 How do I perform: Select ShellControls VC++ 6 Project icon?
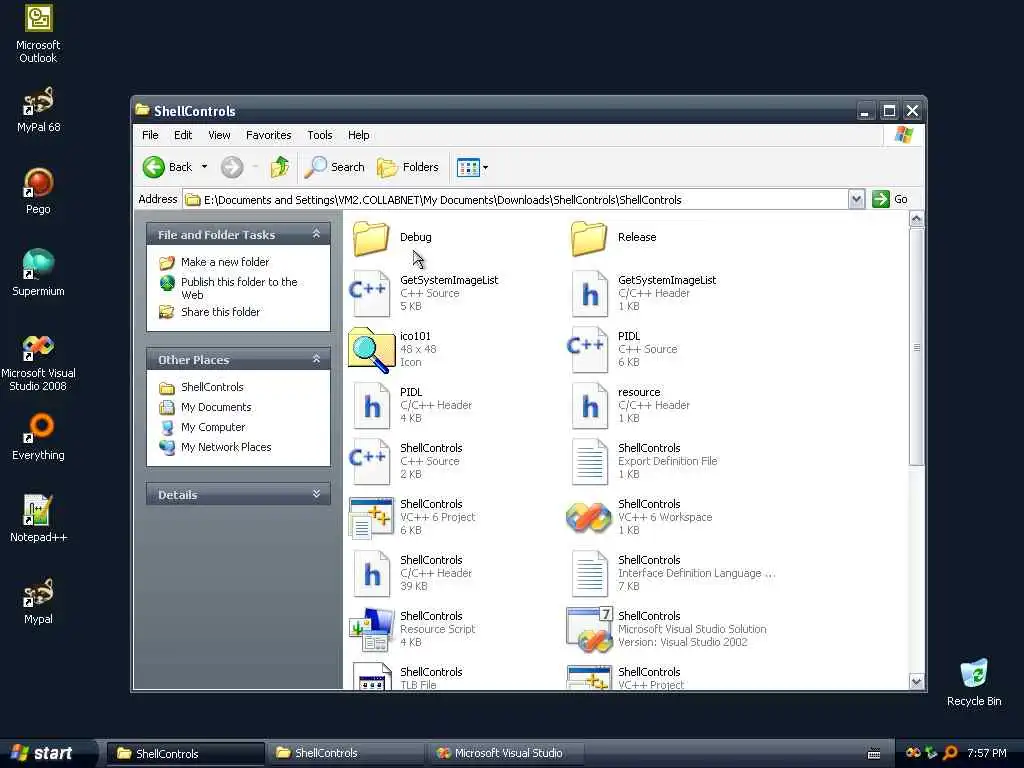pyautogui.click(x=371, y=517)
